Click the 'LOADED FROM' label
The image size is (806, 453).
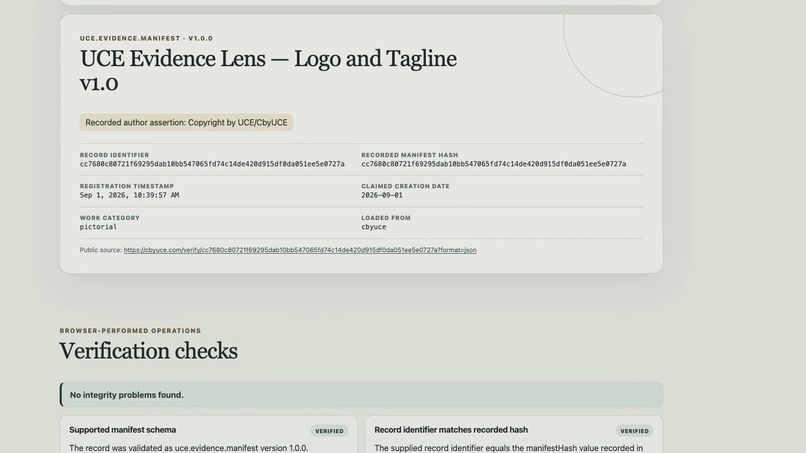coord(386,218)
